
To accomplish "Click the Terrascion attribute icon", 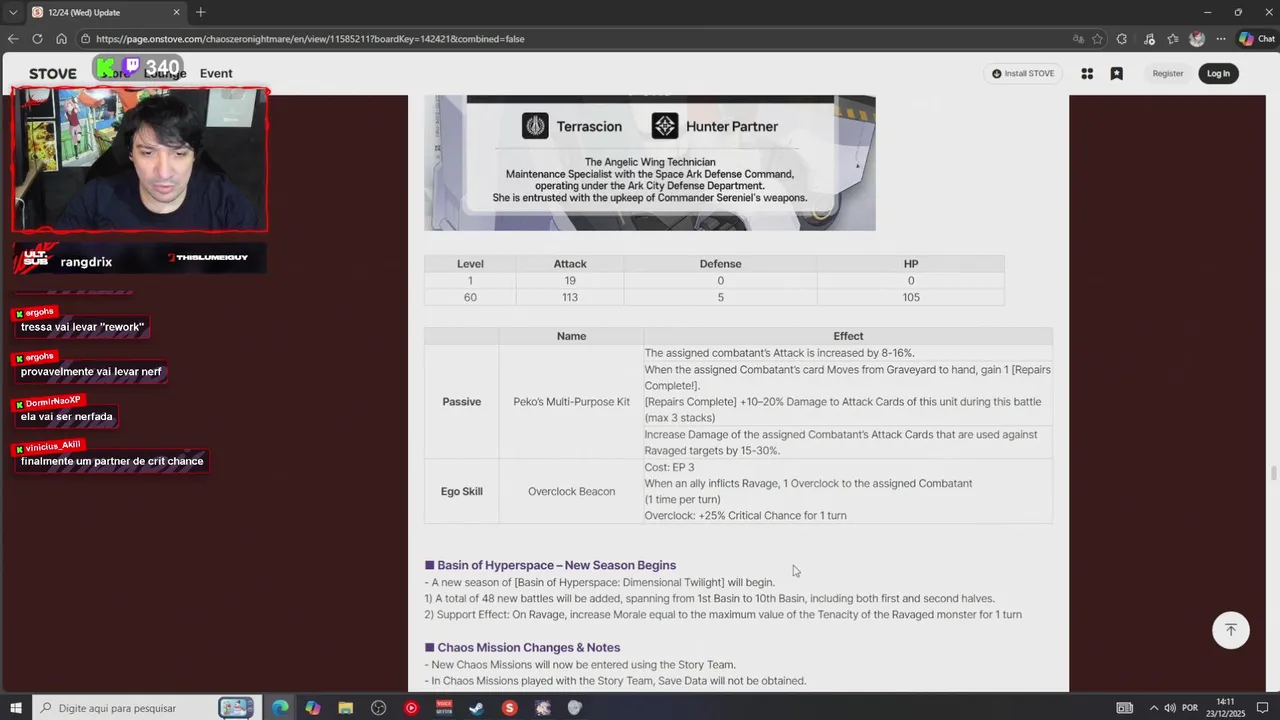I will pyautogui.click(x=535, y=126).
